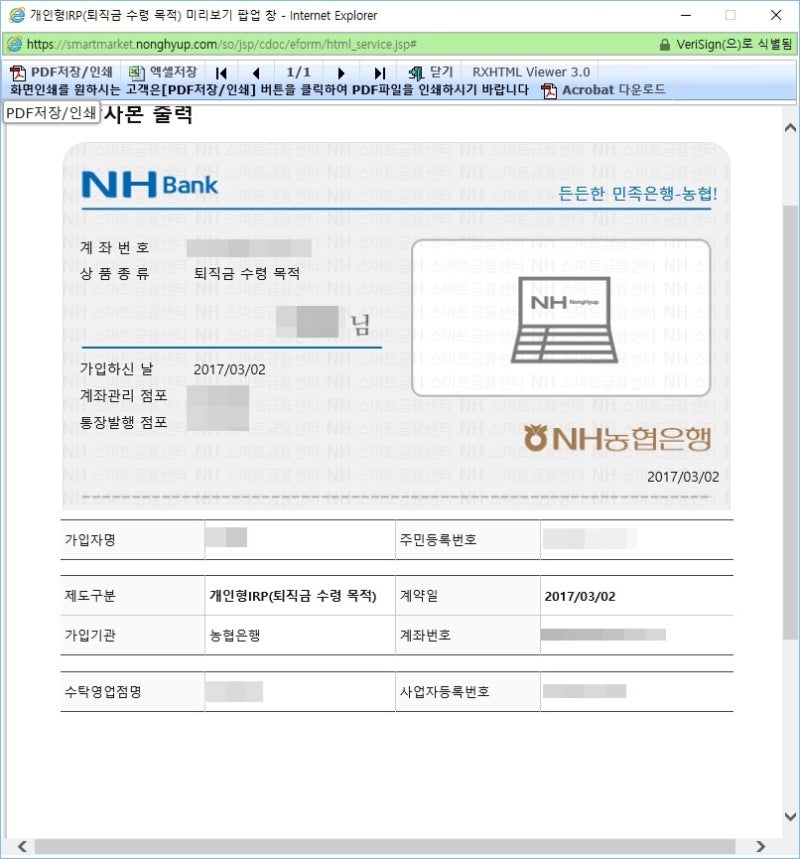The width and height of the screenshot is (800, 859).
Task: Click the Internet Explorer logo in title bar
Action: click(17, 15)
